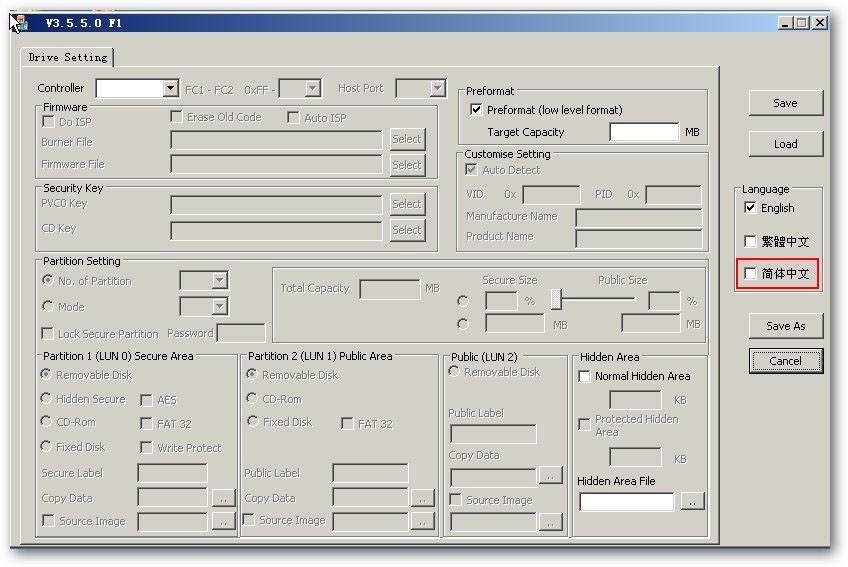The width and height of the screenshot is (848, 567).
Task: Select the percent size radio button
Action: coord(462,300)
